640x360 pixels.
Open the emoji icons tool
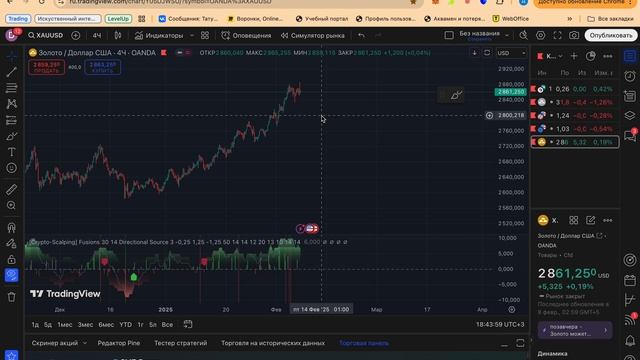click(11, 168)
